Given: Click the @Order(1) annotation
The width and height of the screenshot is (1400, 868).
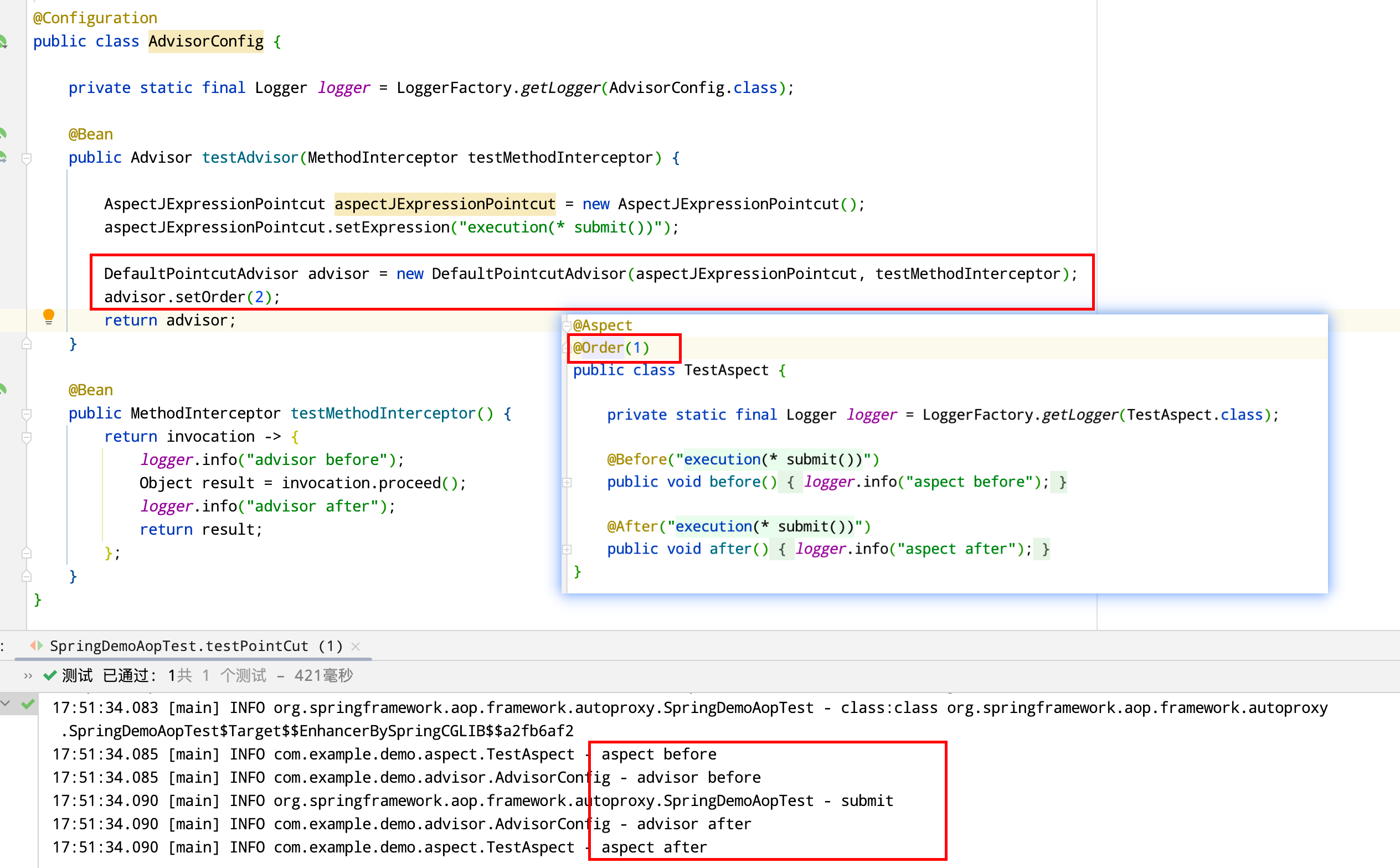Looking at the screenshot, I should point(611,348).
